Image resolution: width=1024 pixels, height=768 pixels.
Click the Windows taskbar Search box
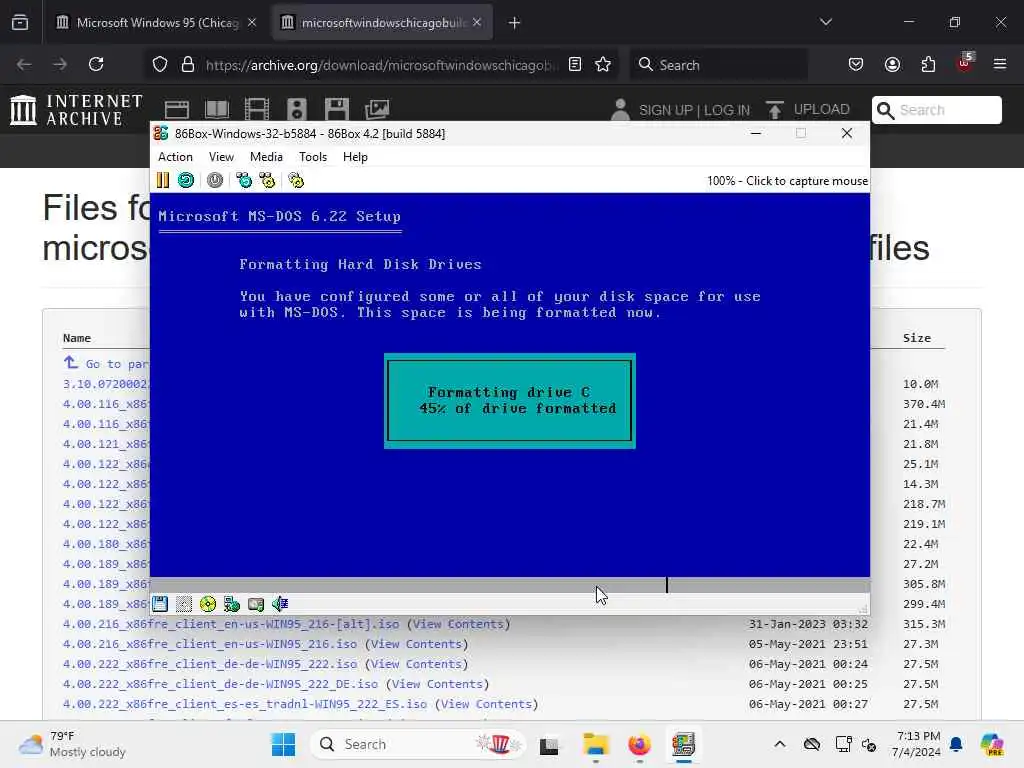418,744
